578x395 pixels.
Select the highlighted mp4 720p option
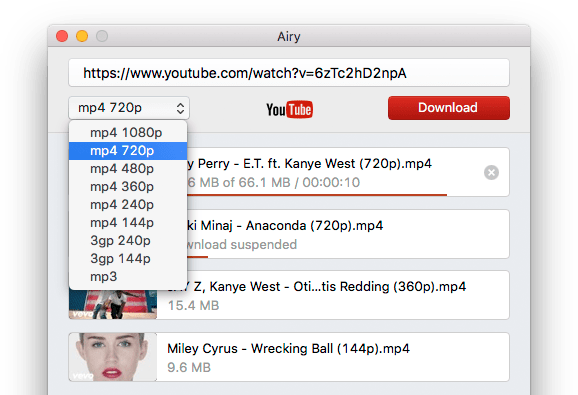pos(128,151)
